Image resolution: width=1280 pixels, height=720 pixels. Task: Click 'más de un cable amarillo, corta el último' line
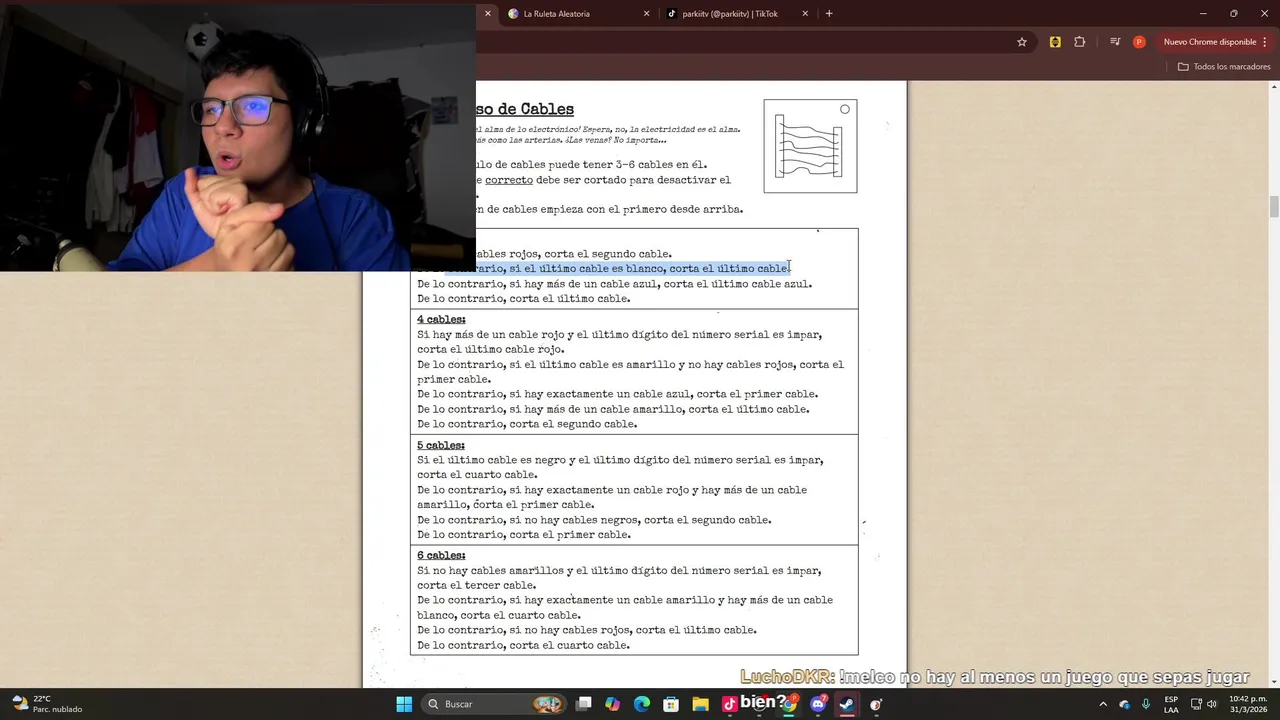coord(613,409)
